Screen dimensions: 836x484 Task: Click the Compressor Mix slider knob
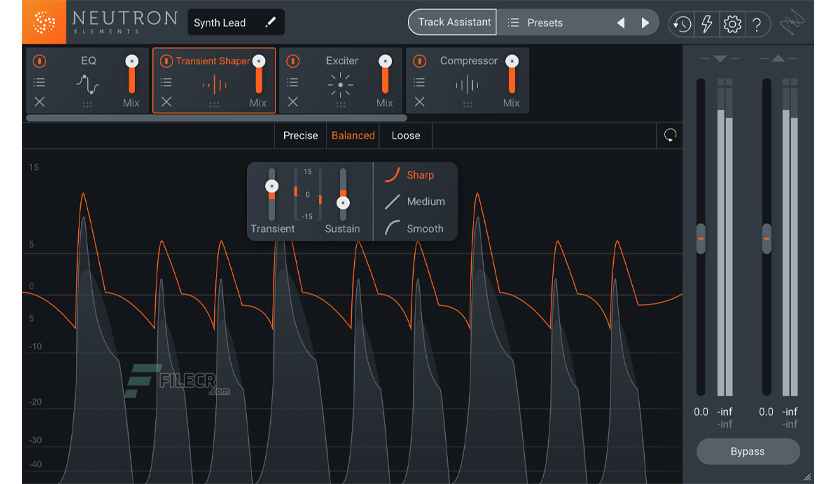coord(512,61)
